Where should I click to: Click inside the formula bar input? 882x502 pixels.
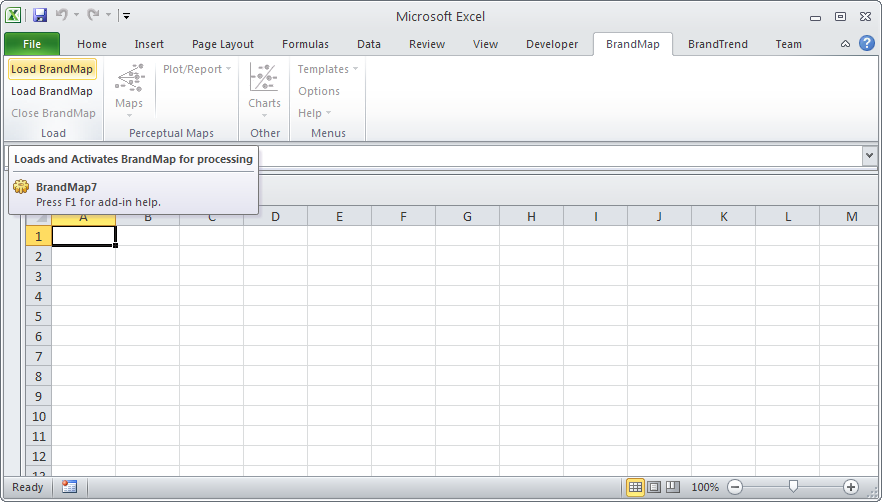(x=560, y=156)
